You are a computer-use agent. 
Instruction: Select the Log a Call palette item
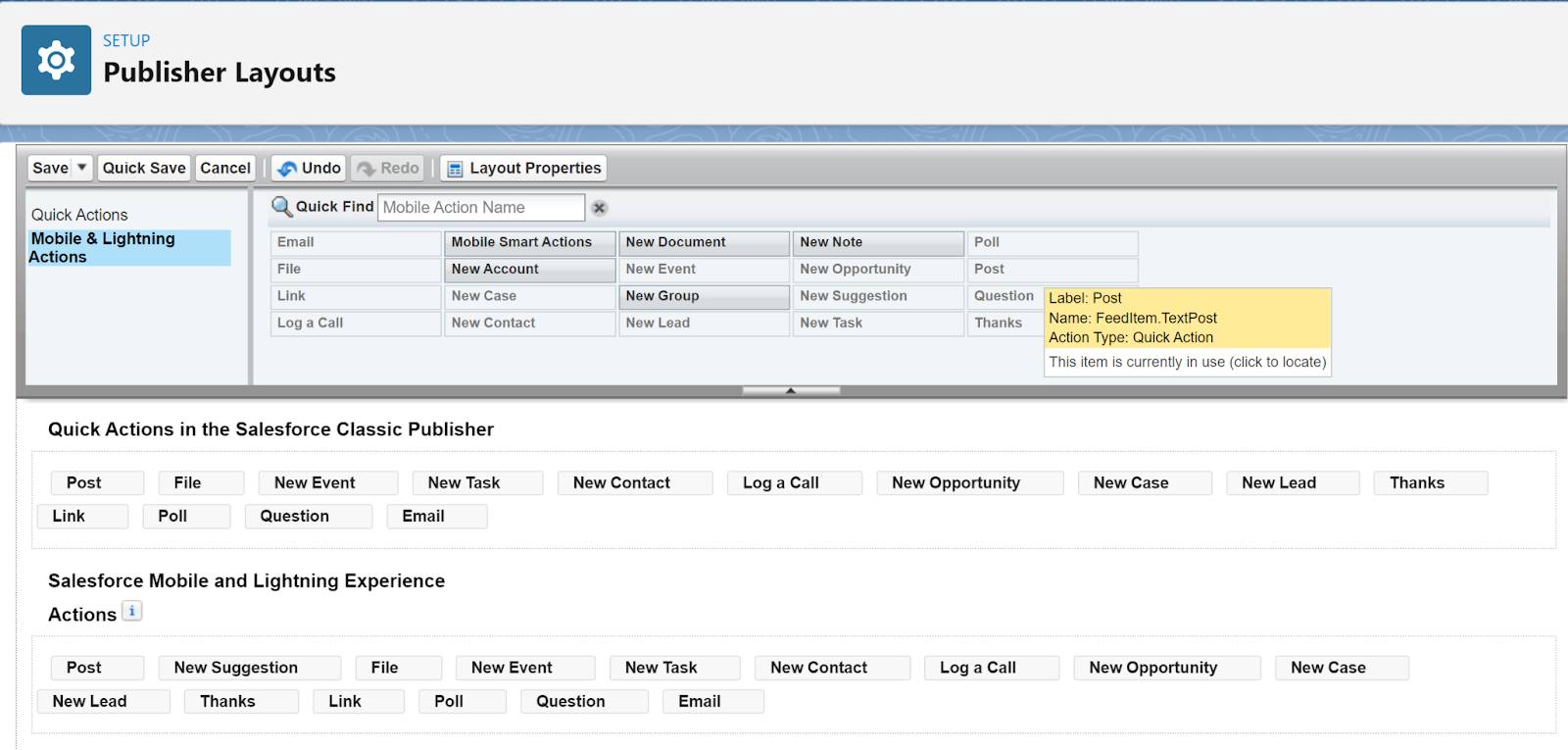(356, 324)
